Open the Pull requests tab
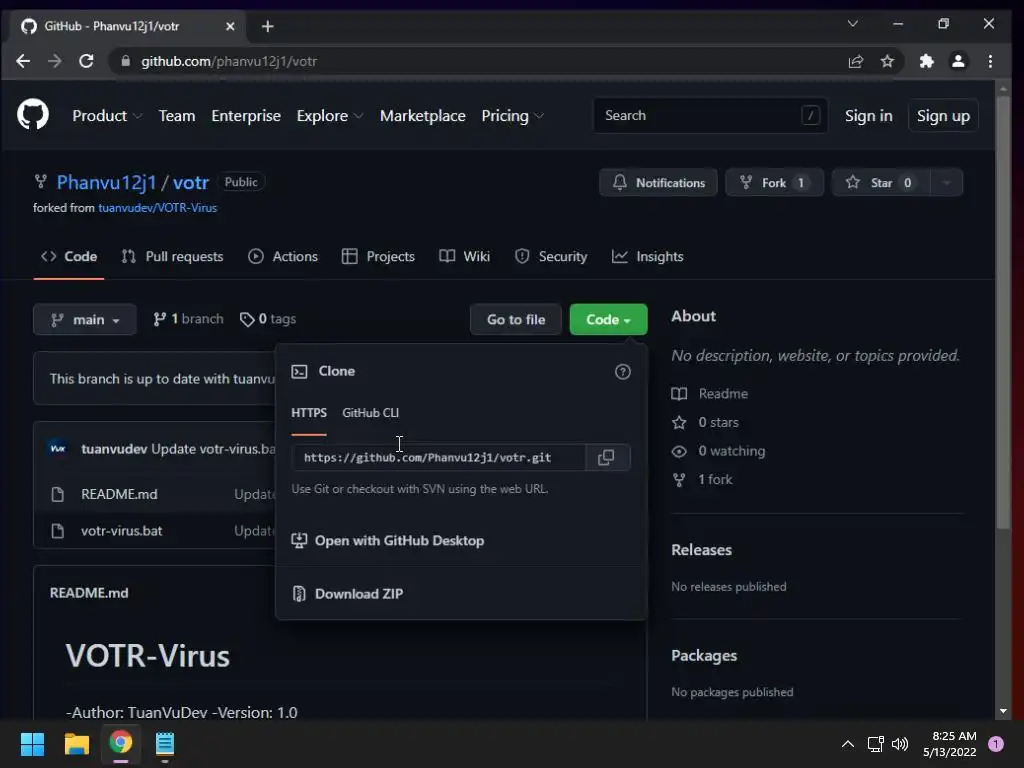Viewport: 1024px width, 768px height. (172, 257)
